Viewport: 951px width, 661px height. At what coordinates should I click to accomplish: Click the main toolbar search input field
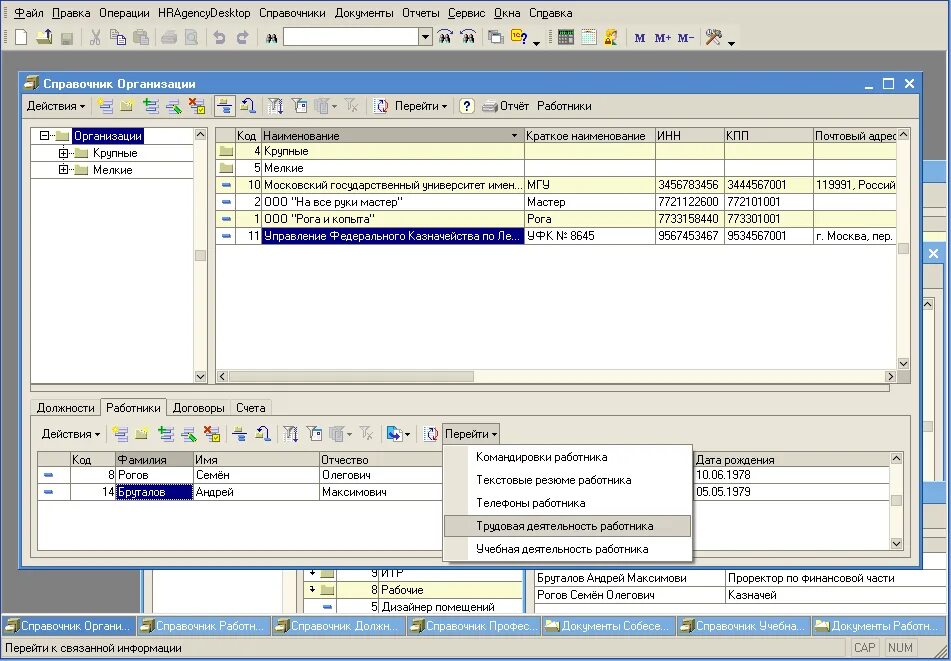[x=351, y=37]
